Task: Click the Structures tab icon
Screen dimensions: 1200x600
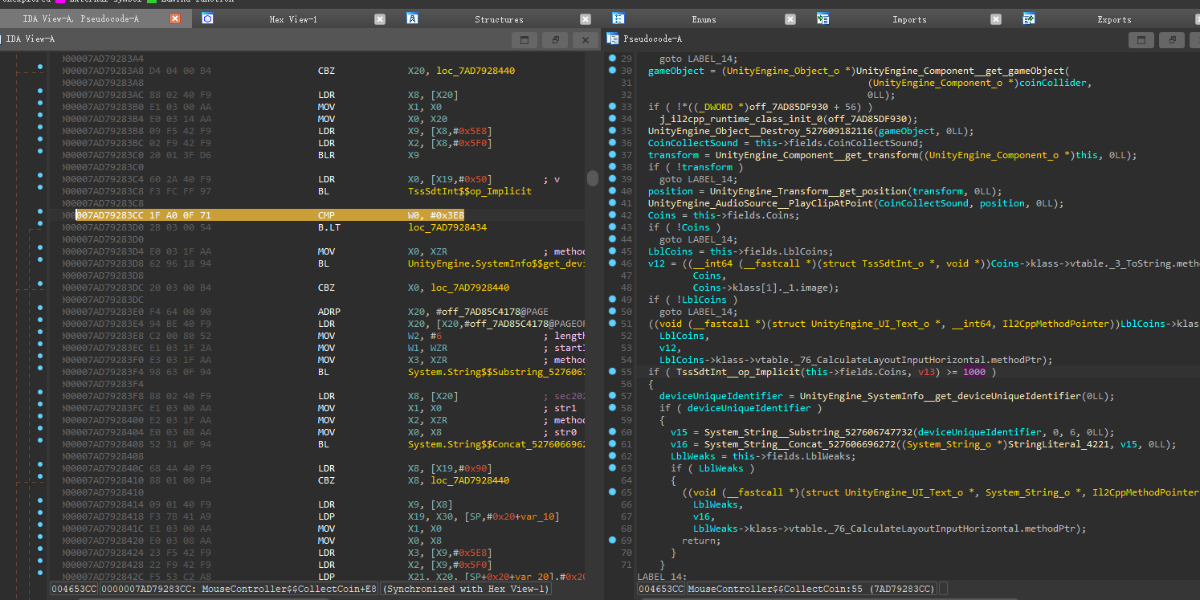Action: pos(412,19)
